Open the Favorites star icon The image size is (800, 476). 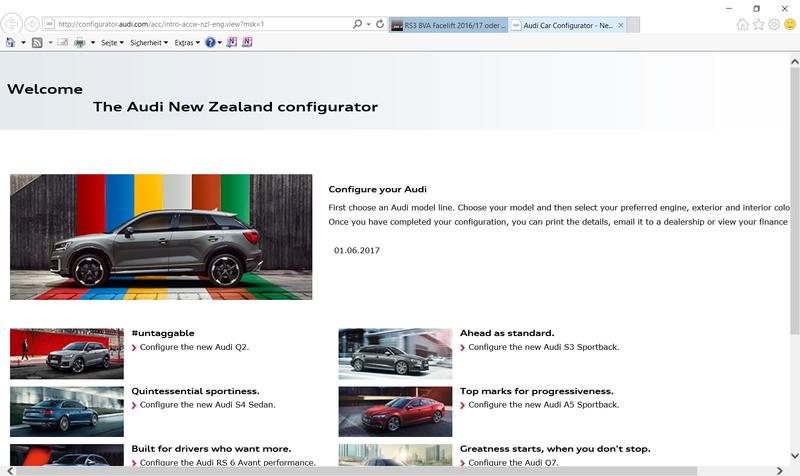pyautogui.click(x=757, y=24)
